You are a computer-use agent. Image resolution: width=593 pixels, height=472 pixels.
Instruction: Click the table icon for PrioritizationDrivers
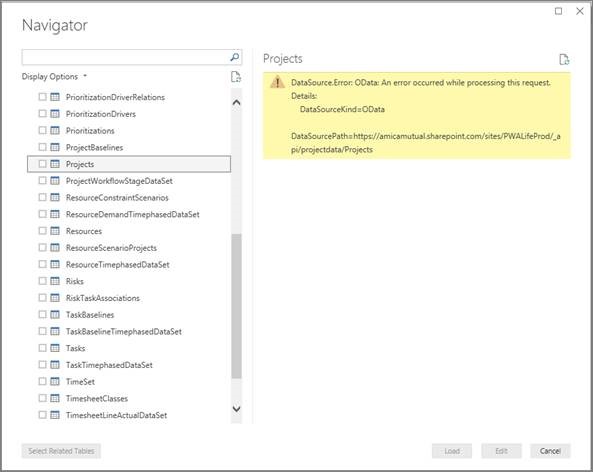click(x=55, y=113)
